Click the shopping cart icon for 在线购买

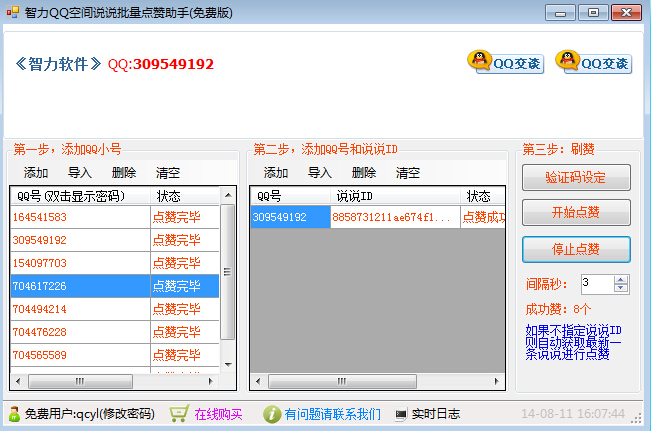(x=179, y=414)
